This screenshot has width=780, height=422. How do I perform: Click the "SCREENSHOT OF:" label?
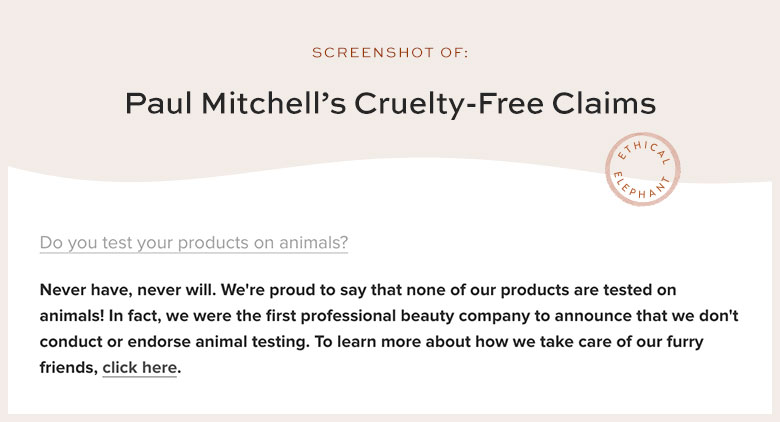tap(390, 53)
